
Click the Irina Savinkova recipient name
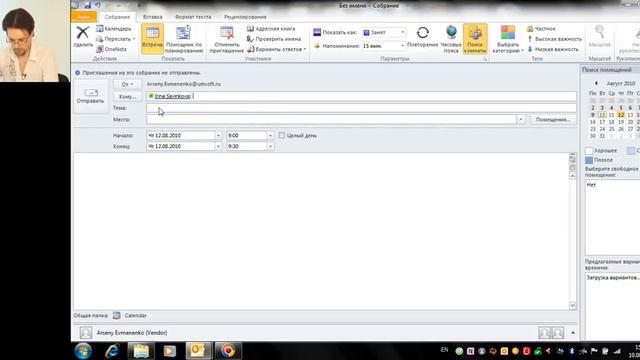click(173, 96)
